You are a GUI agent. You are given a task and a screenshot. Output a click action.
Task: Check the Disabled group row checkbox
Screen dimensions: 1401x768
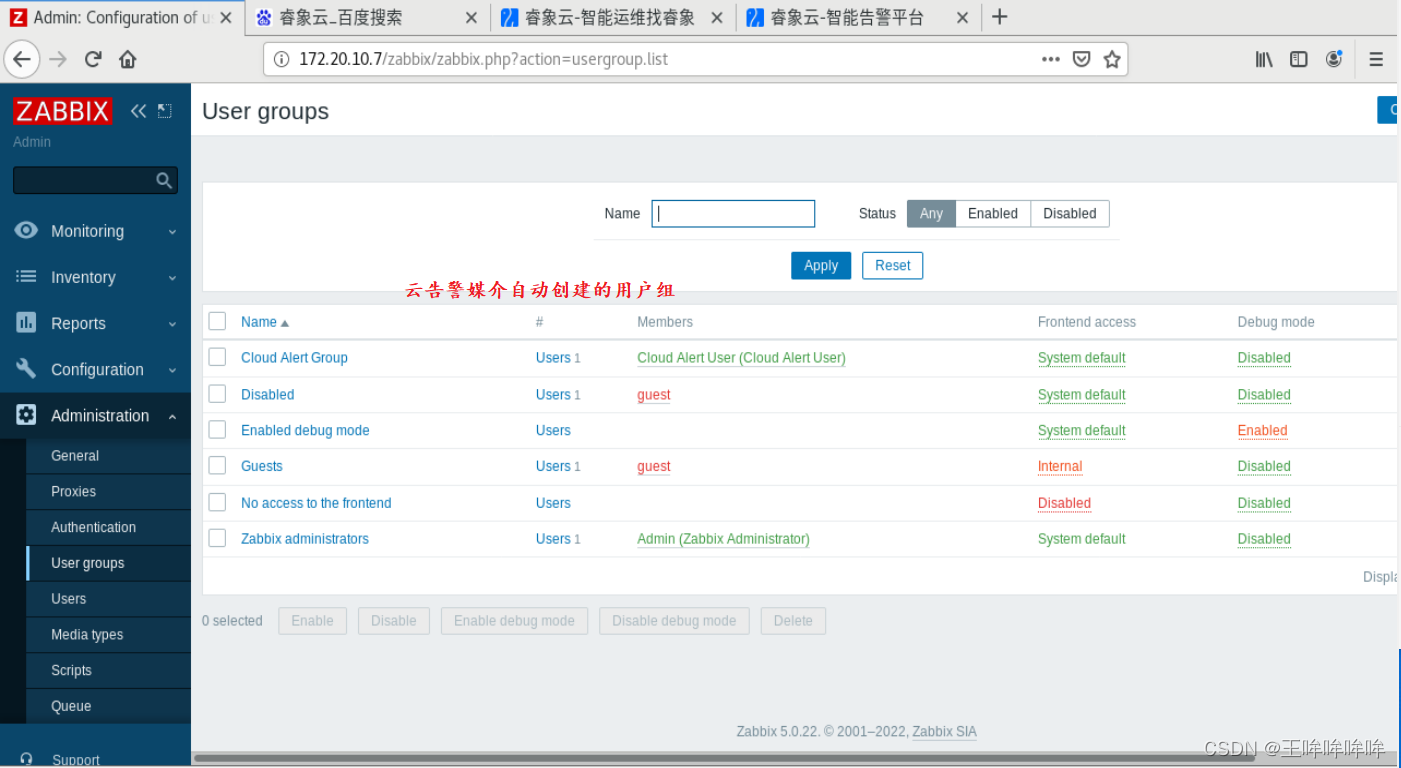pyautogui.click(x=217, y=393)
